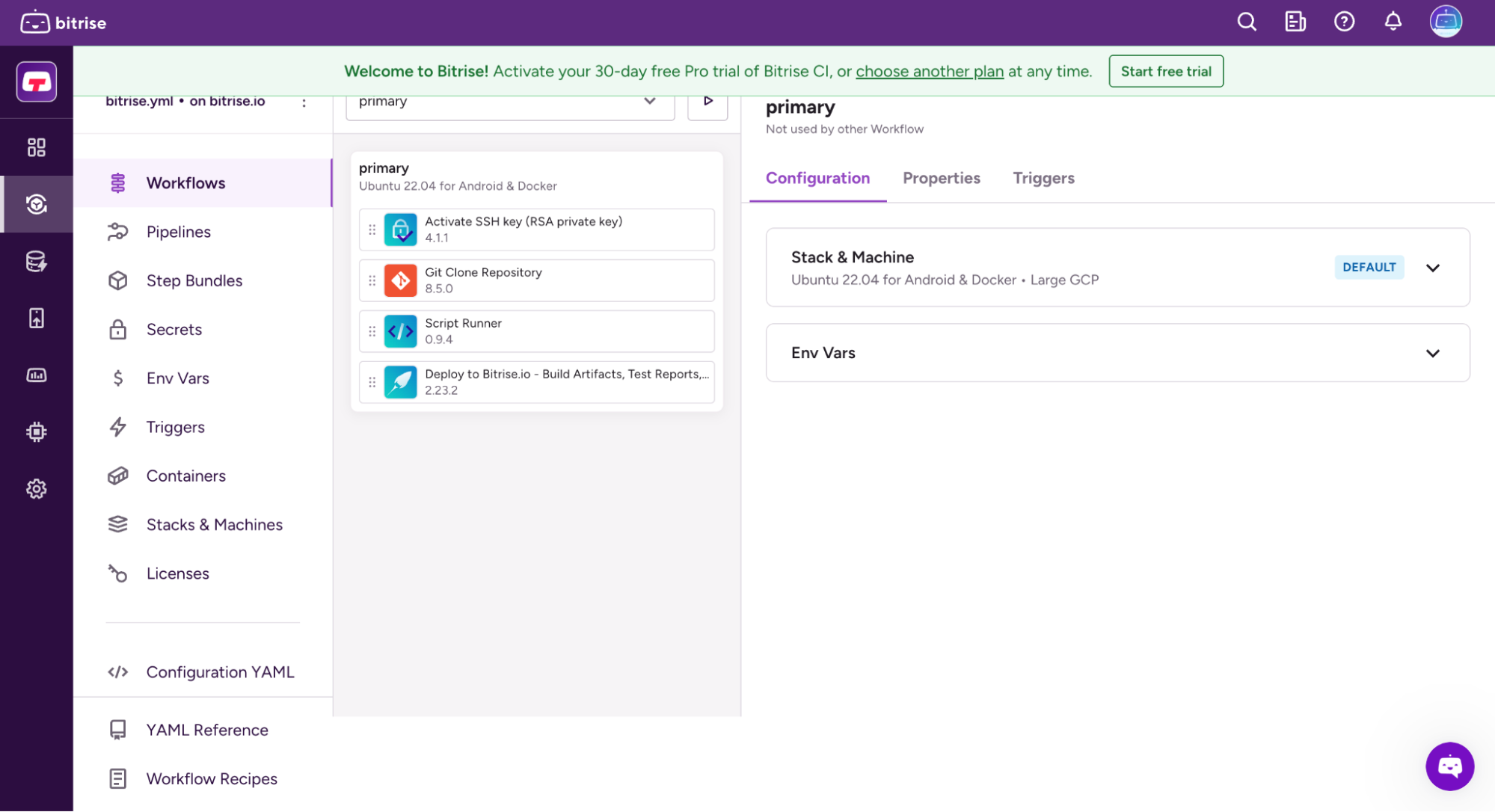Expand the Env Vars section

pyautogui.click(x=1432, y=353)
